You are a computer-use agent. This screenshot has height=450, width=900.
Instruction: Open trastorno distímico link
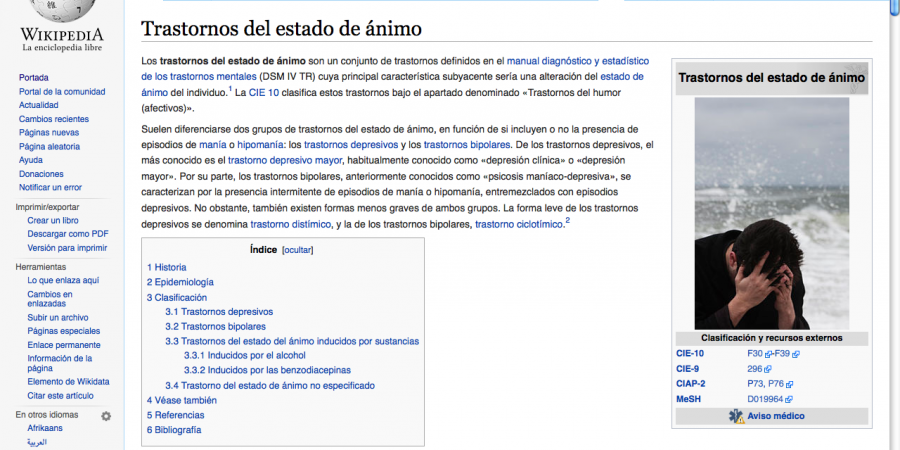point(291,224)
